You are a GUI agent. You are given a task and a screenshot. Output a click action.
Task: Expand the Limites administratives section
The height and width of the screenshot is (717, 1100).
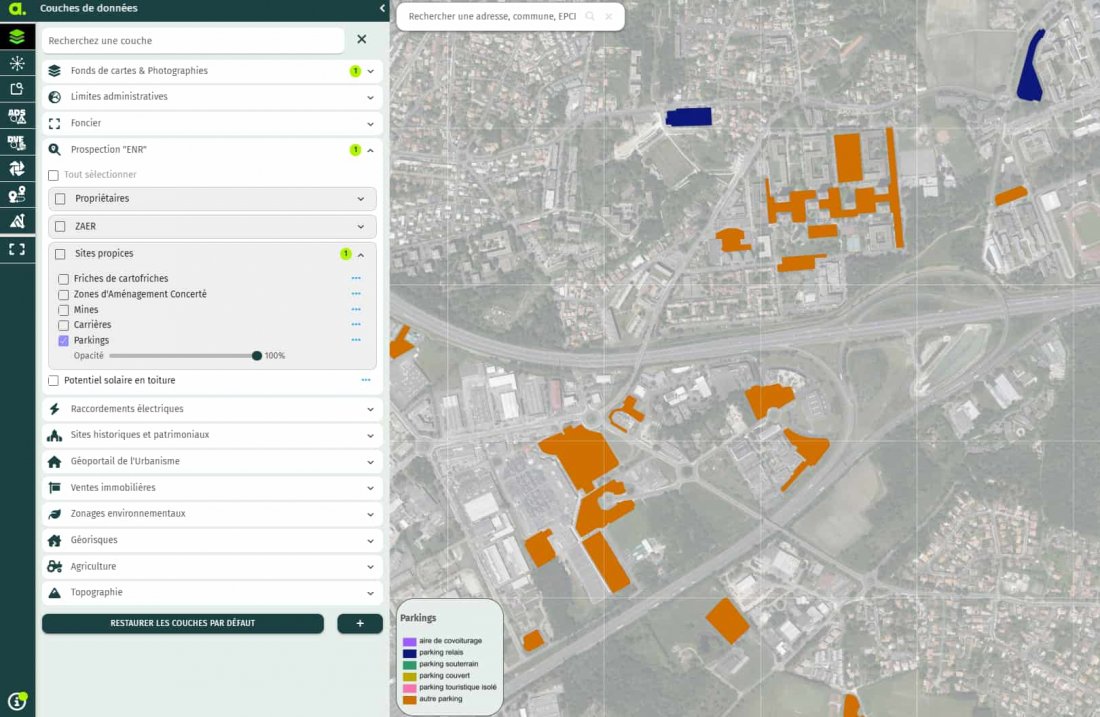pyautogui.click(x=370, y=98)
